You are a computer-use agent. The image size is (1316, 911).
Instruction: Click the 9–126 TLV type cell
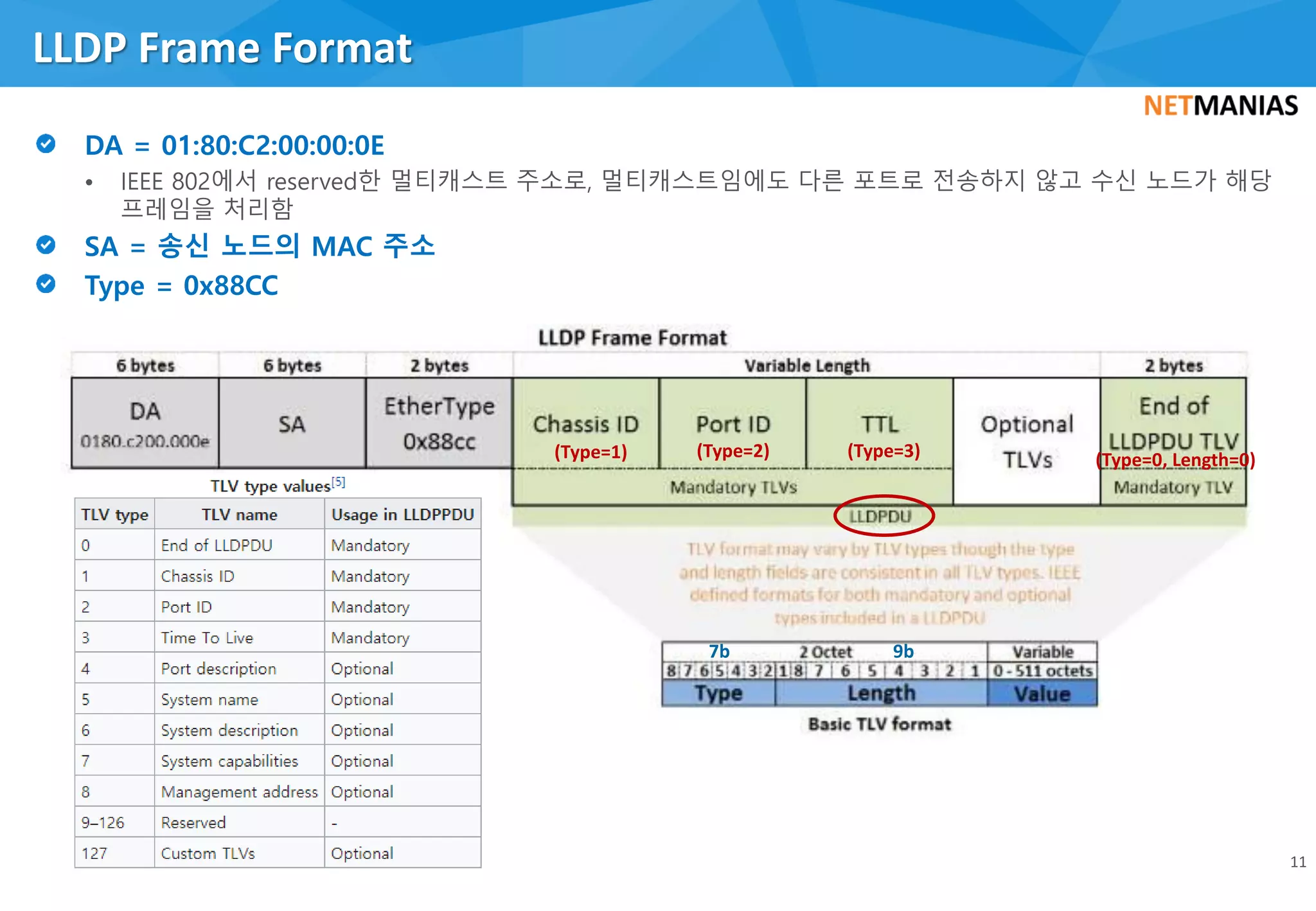(114, 823)
